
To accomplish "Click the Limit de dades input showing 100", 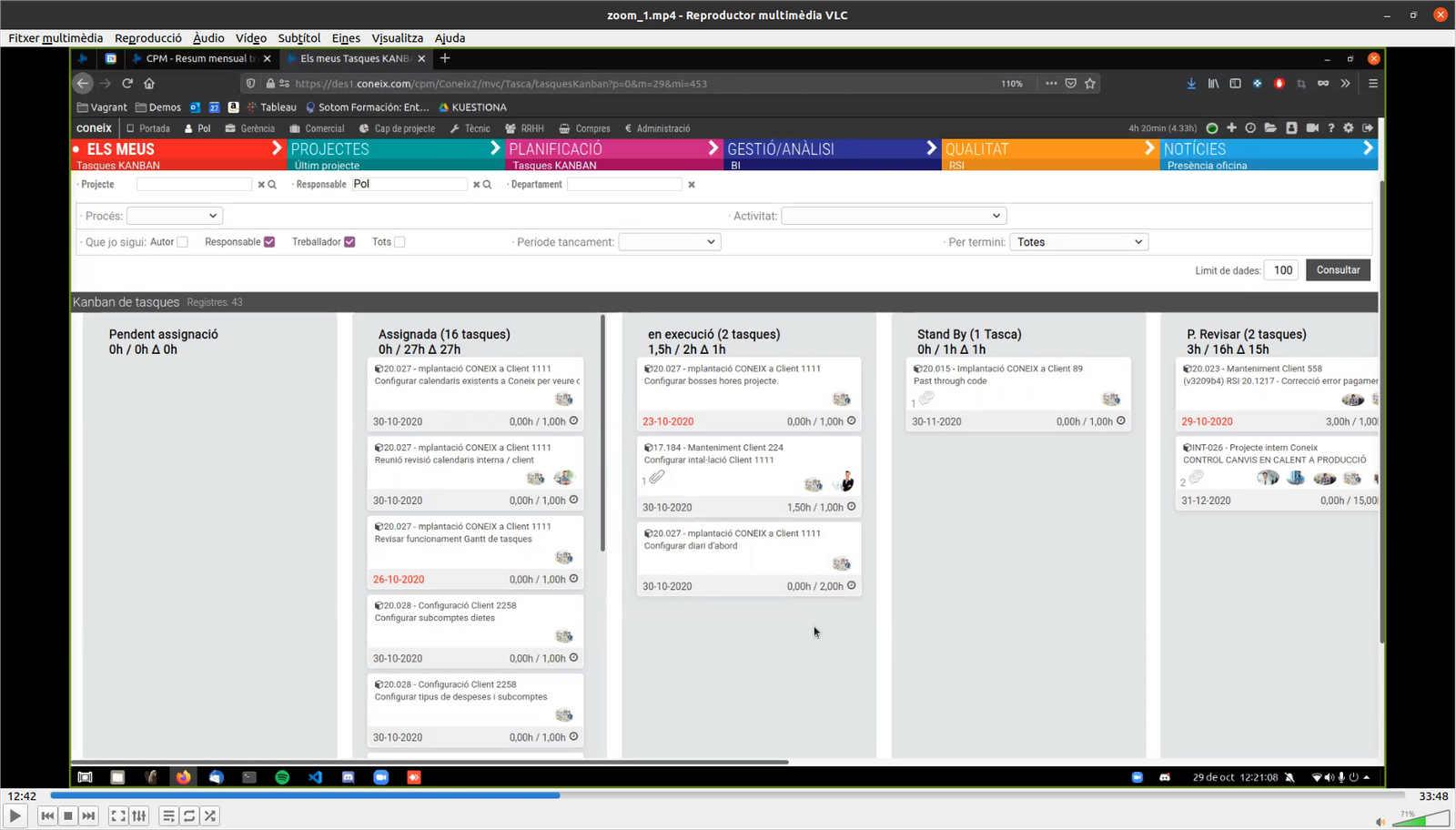I will (x=1281, y=269).
